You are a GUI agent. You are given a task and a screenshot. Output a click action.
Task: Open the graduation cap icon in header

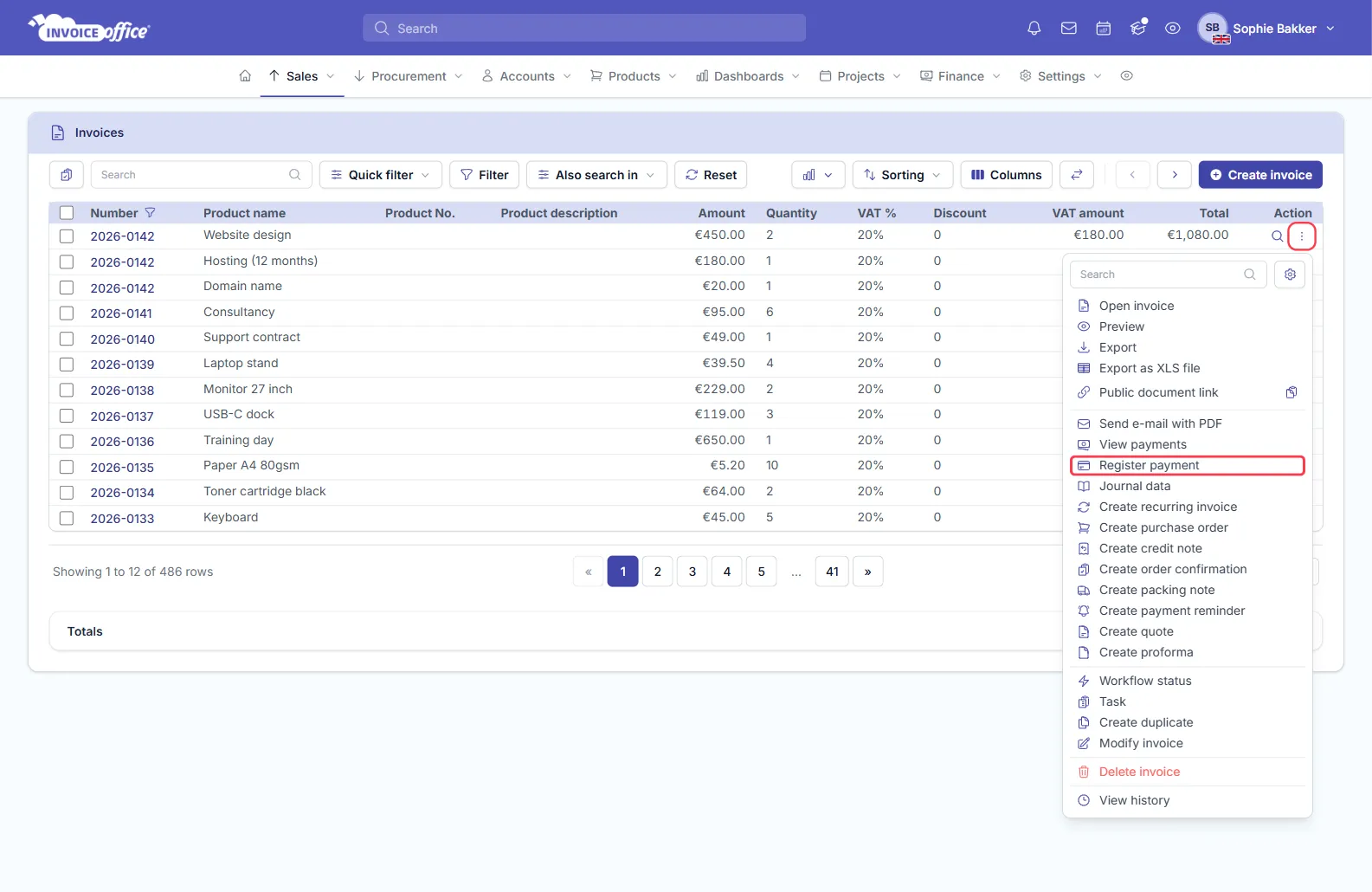click(x=1138, y=29)
